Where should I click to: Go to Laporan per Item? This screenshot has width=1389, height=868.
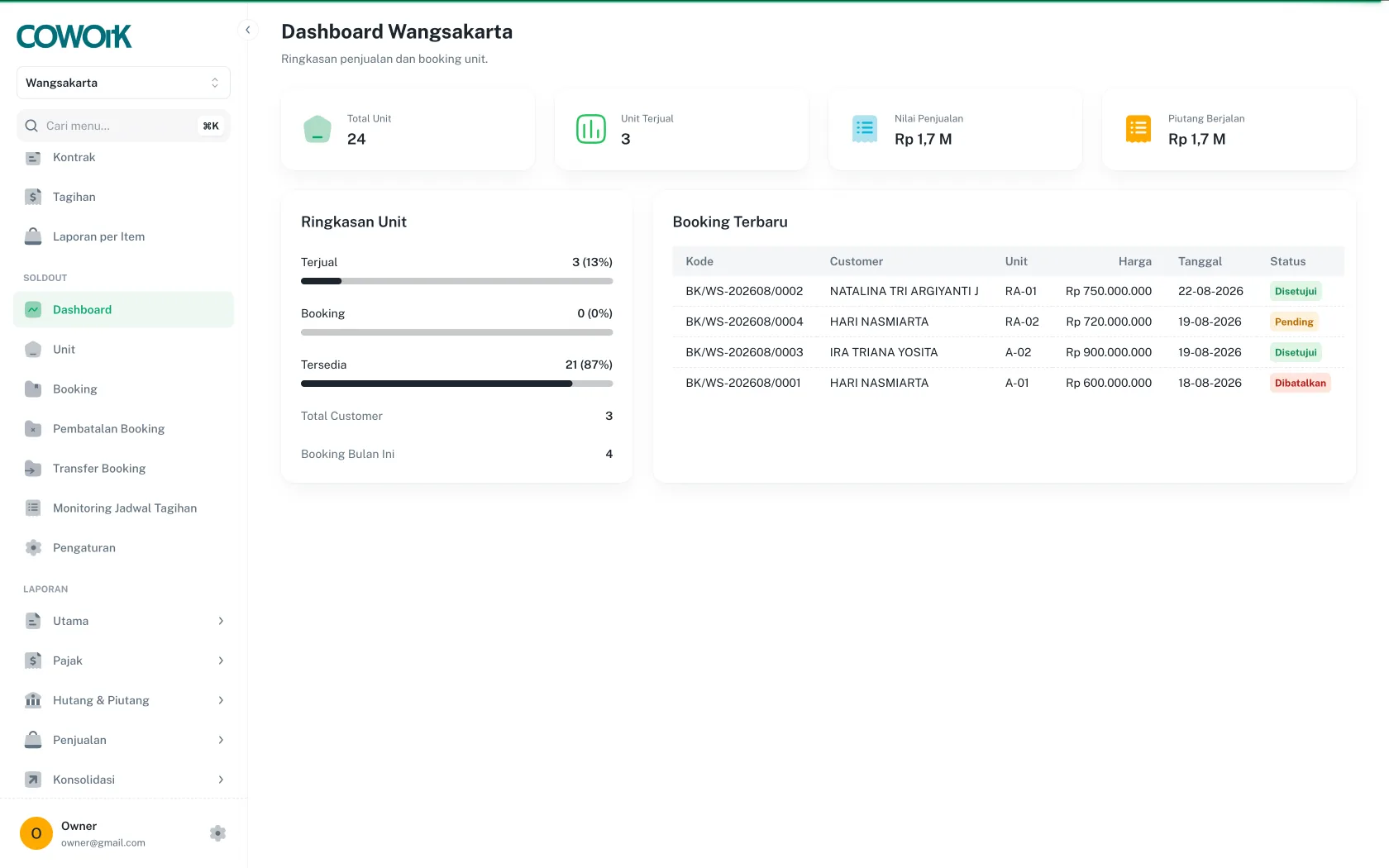(x=123, y=236)
